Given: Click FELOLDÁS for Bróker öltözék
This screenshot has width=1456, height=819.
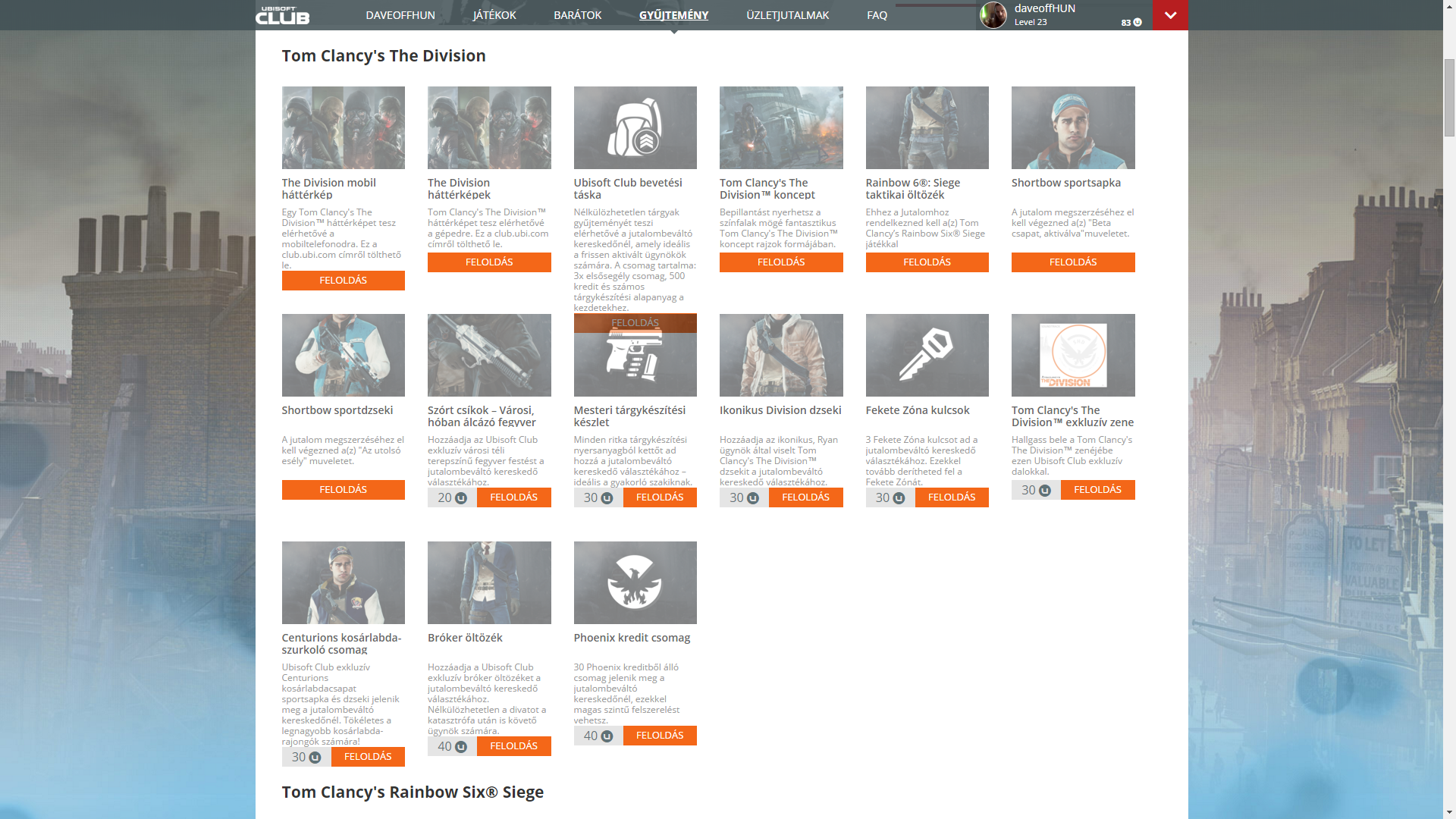Looking at the screenshot, I should [514, 746].
